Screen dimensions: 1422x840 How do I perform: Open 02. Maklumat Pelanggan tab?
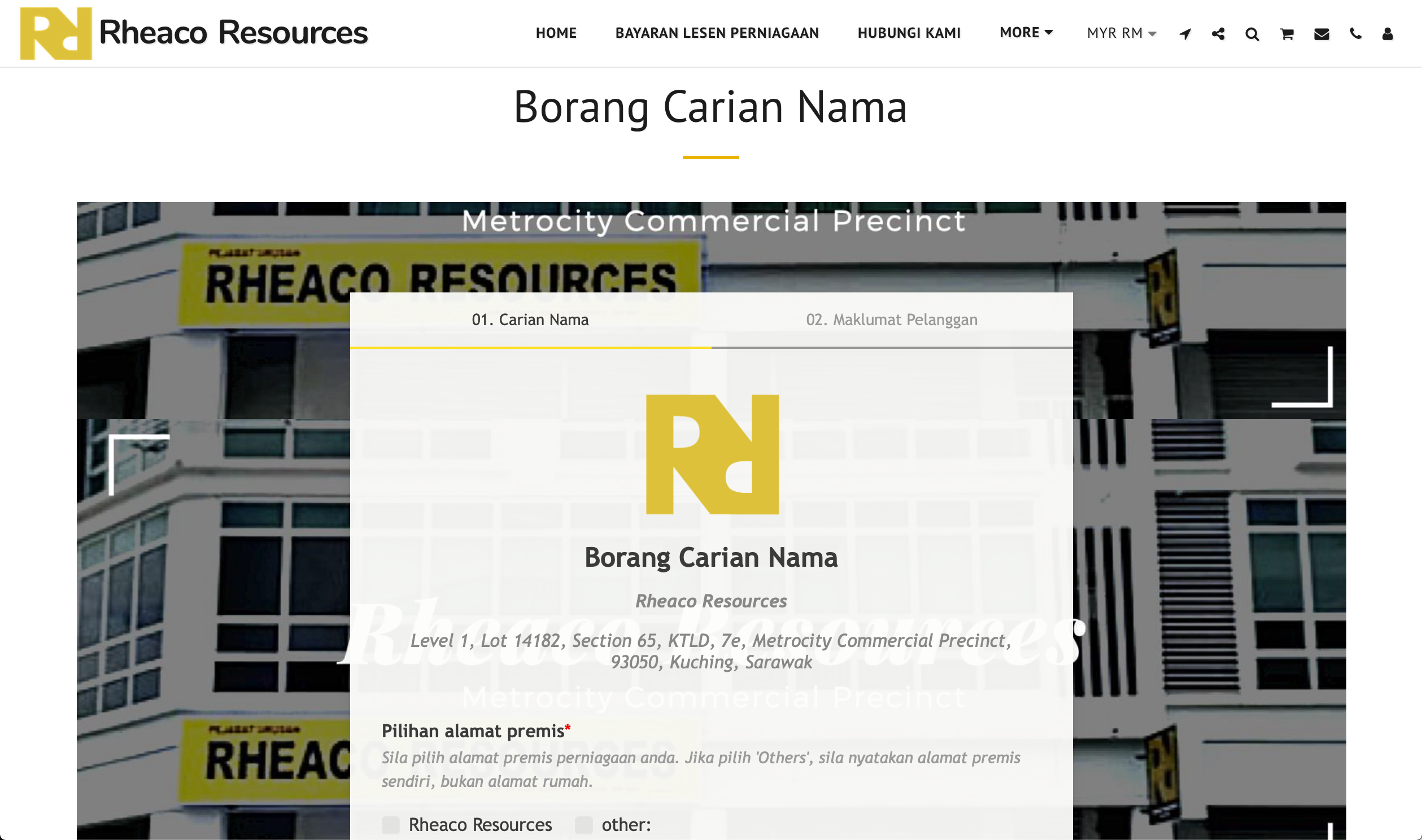[891, 320]
